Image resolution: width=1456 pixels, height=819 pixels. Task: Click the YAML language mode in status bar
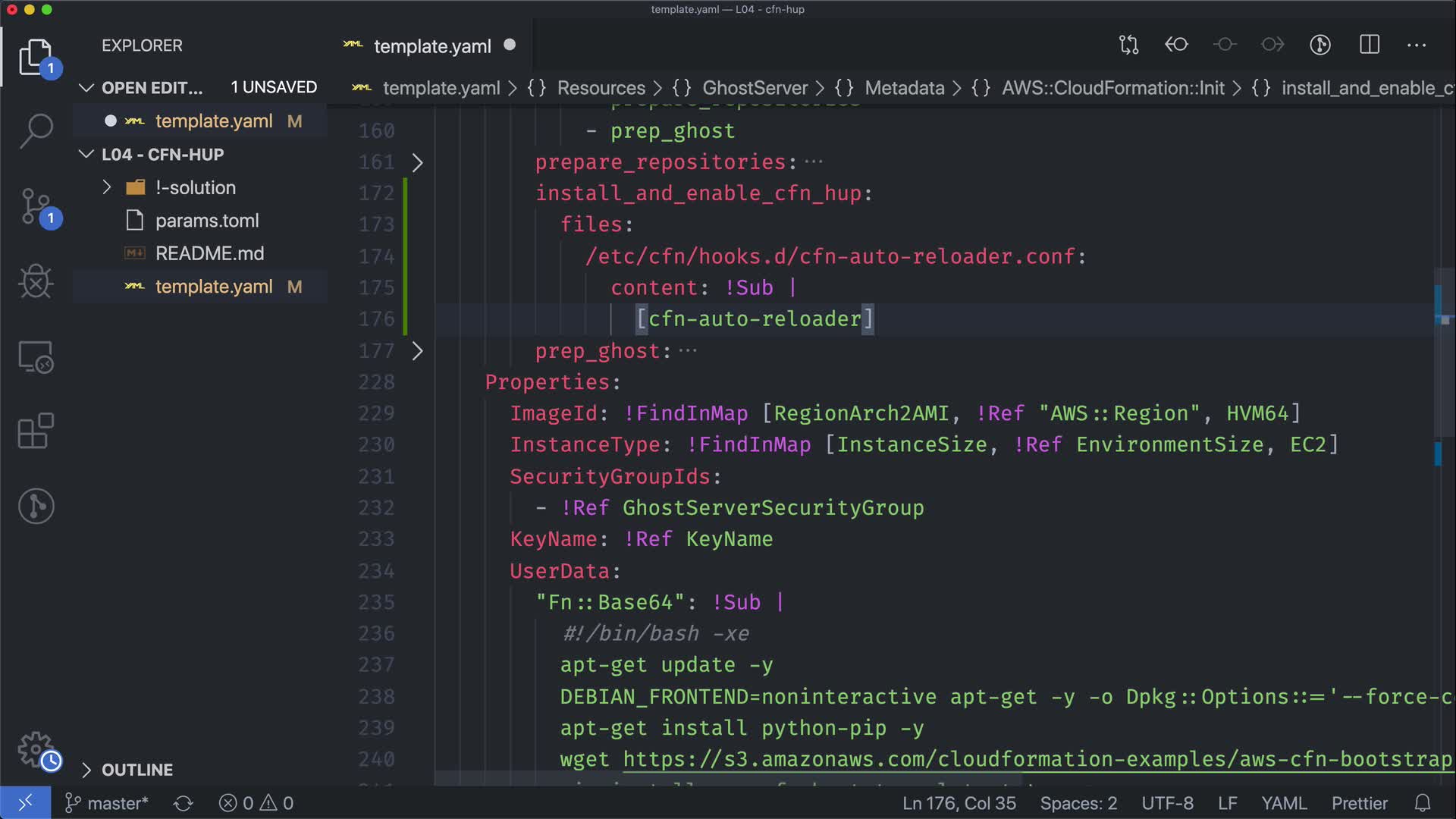[x=1283, y=803]
